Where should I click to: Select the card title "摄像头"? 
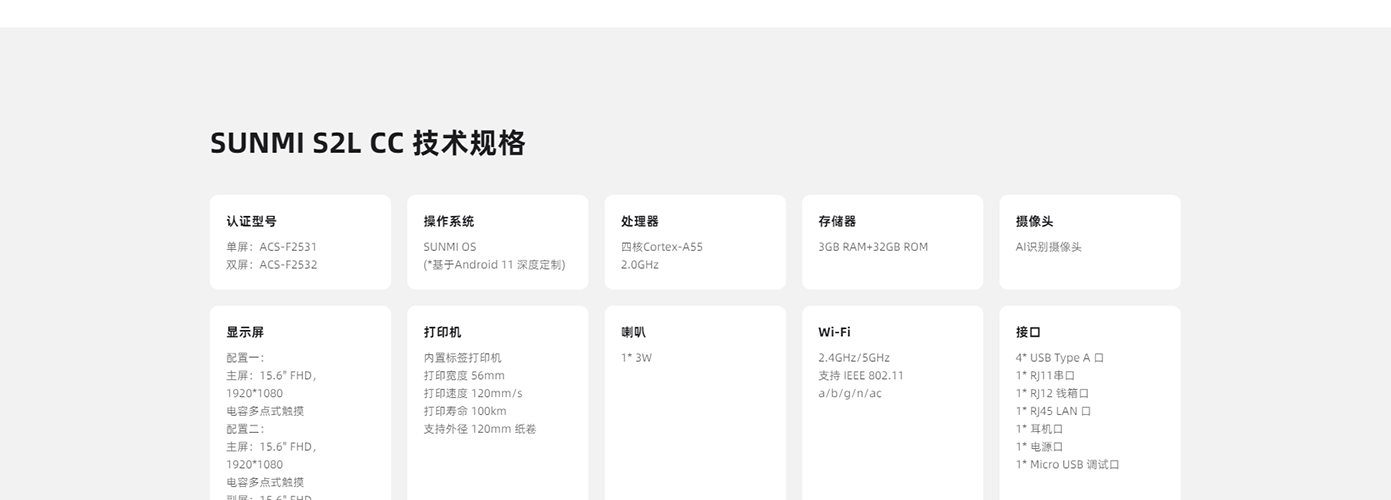click(x=1035, y=221)
